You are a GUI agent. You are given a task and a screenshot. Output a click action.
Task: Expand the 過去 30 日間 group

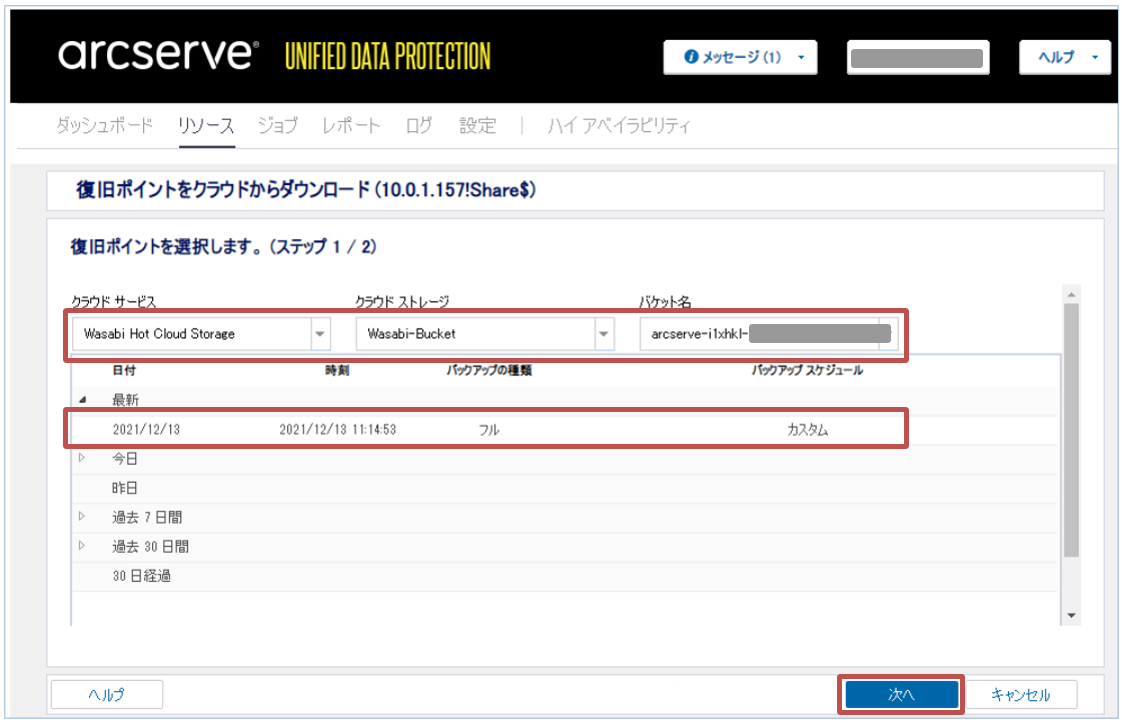82,545
